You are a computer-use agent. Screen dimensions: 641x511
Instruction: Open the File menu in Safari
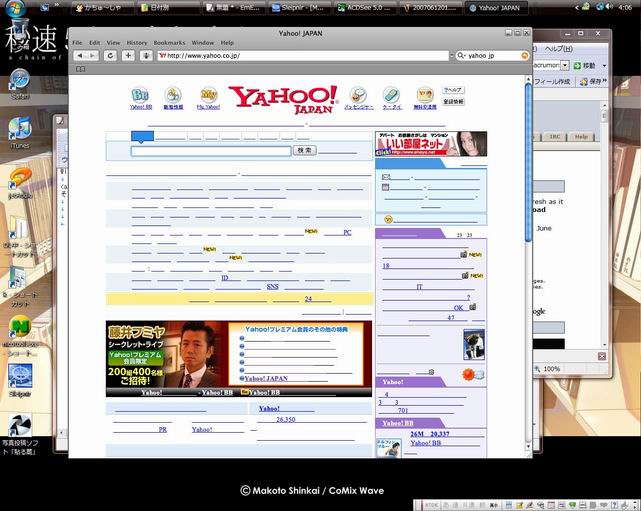[77, 43]
